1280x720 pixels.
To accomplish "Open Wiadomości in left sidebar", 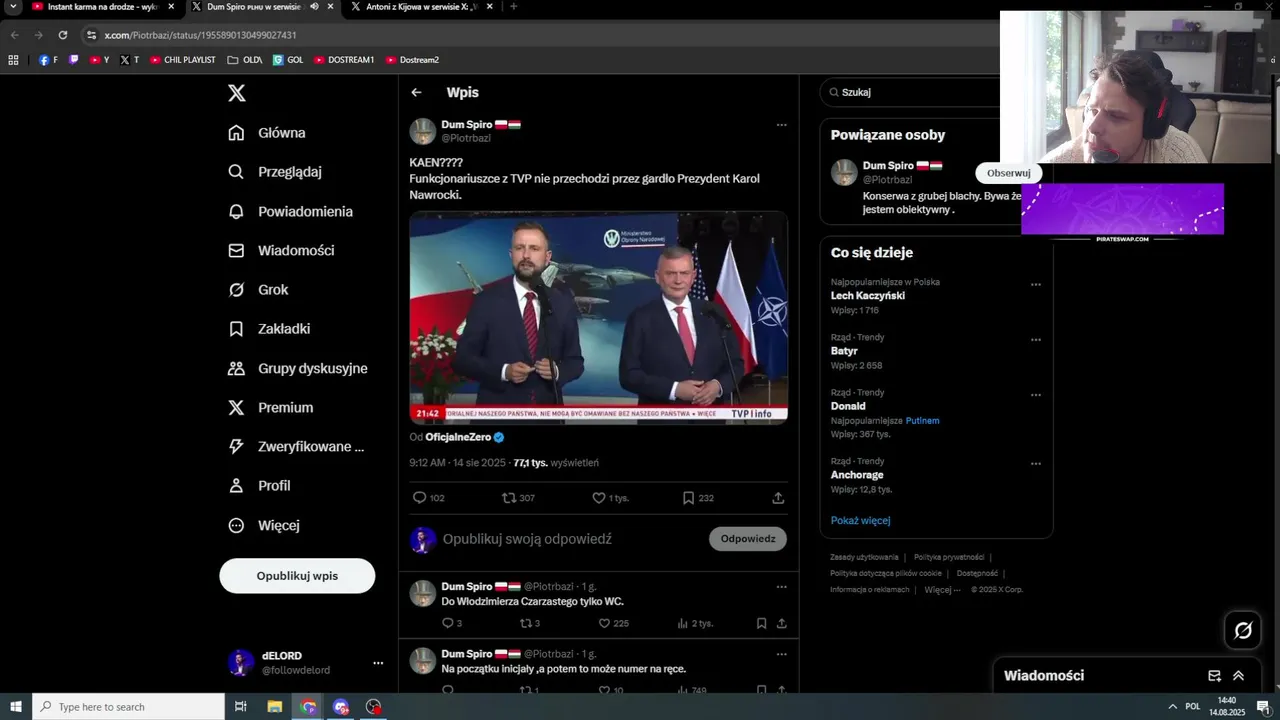I will pos(281,251).
